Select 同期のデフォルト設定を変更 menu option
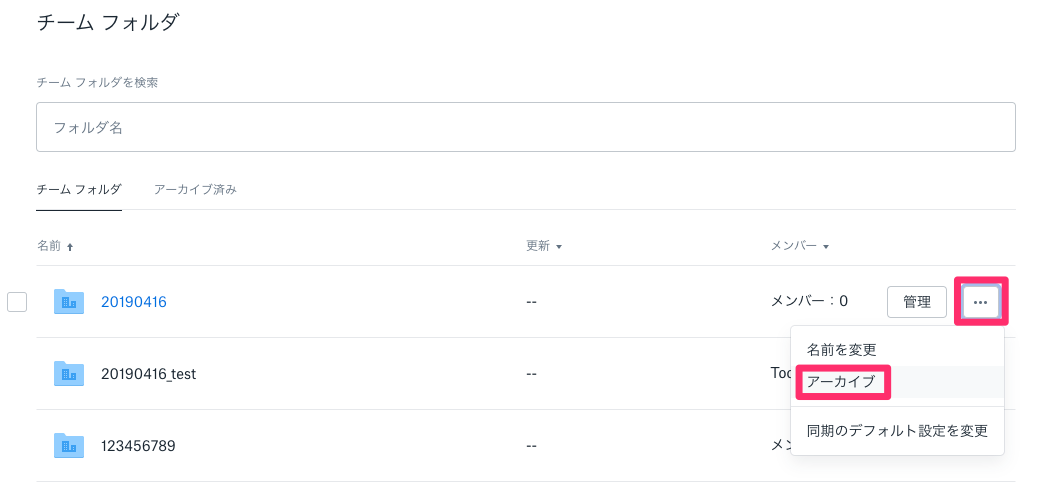The height and width of the screenshot is (498, 1042). tap(897, 431)
